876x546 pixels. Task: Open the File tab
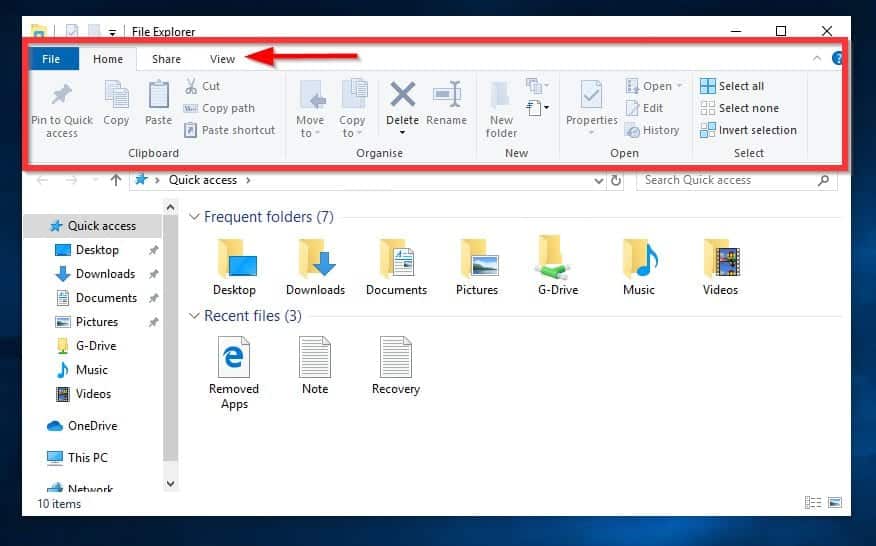click(x=51, y=59)
